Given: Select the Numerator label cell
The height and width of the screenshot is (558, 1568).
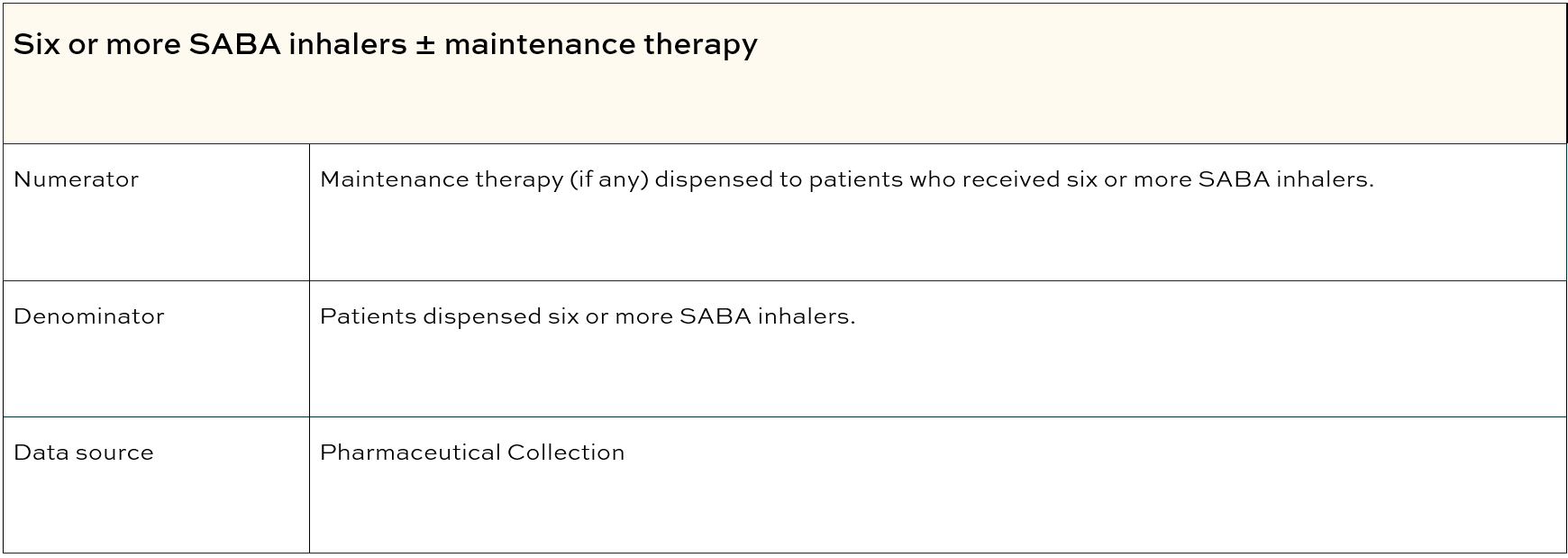Looking at the screenshot, I should pyautogui.click(x=77, y=179).
